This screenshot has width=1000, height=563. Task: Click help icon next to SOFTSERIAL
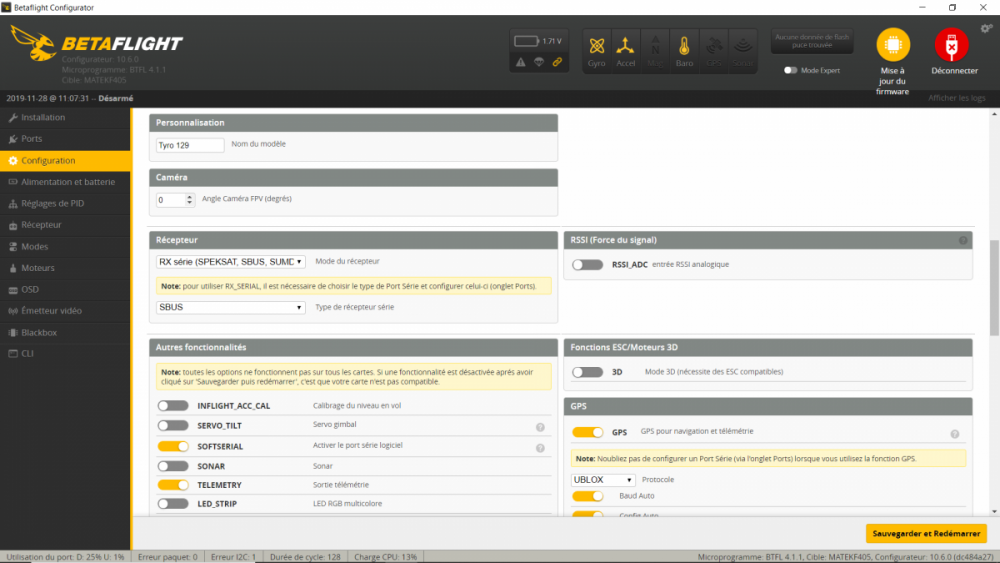pyautogui.click(x=540, y=448)
